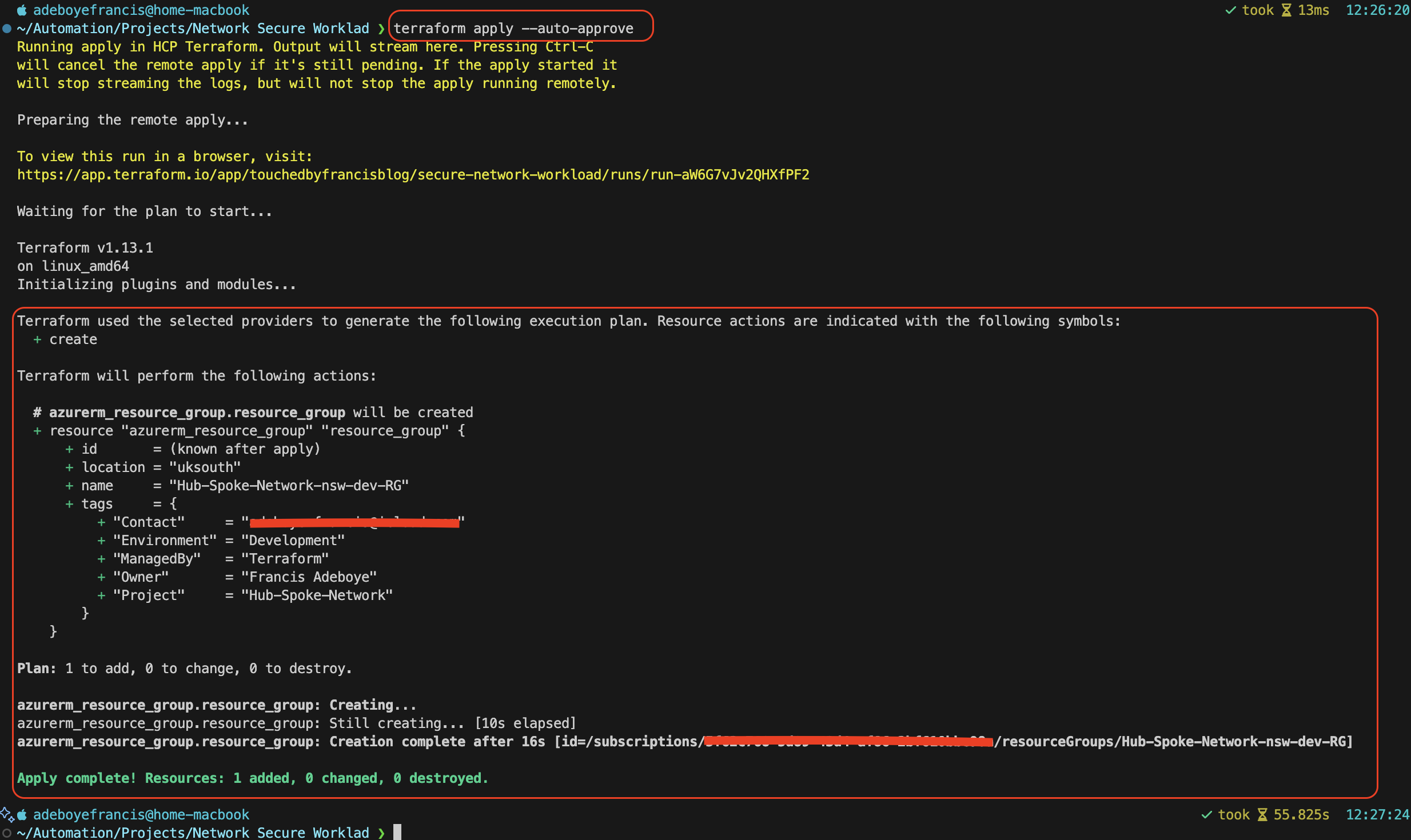Click the Apple logo in the bottom prompt
The width and height of the screenshot is (1411, 840).
click(22, 814)
